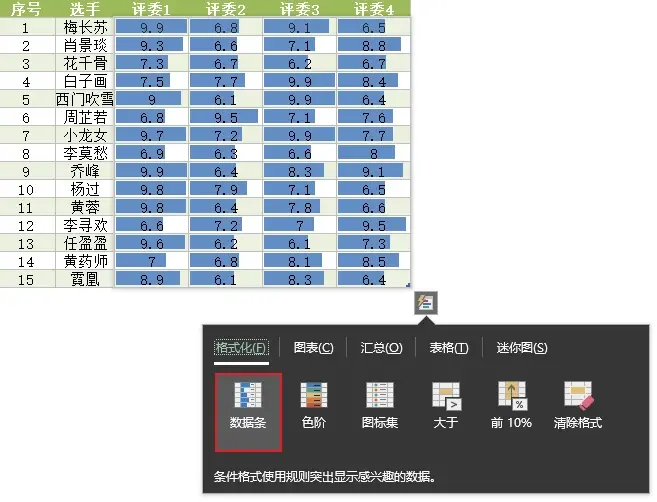657x502 pixels.
Task: Select the cell containing 白子画
Action: pos(85,81)
